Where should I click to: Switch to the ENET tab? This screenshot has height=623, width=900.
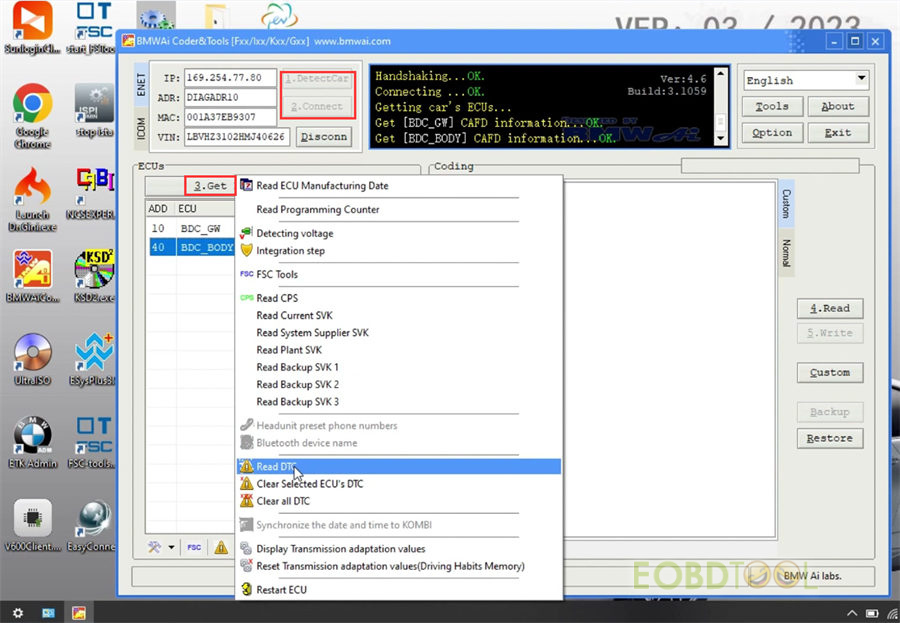pyautogui.click(x=141, y=84)
